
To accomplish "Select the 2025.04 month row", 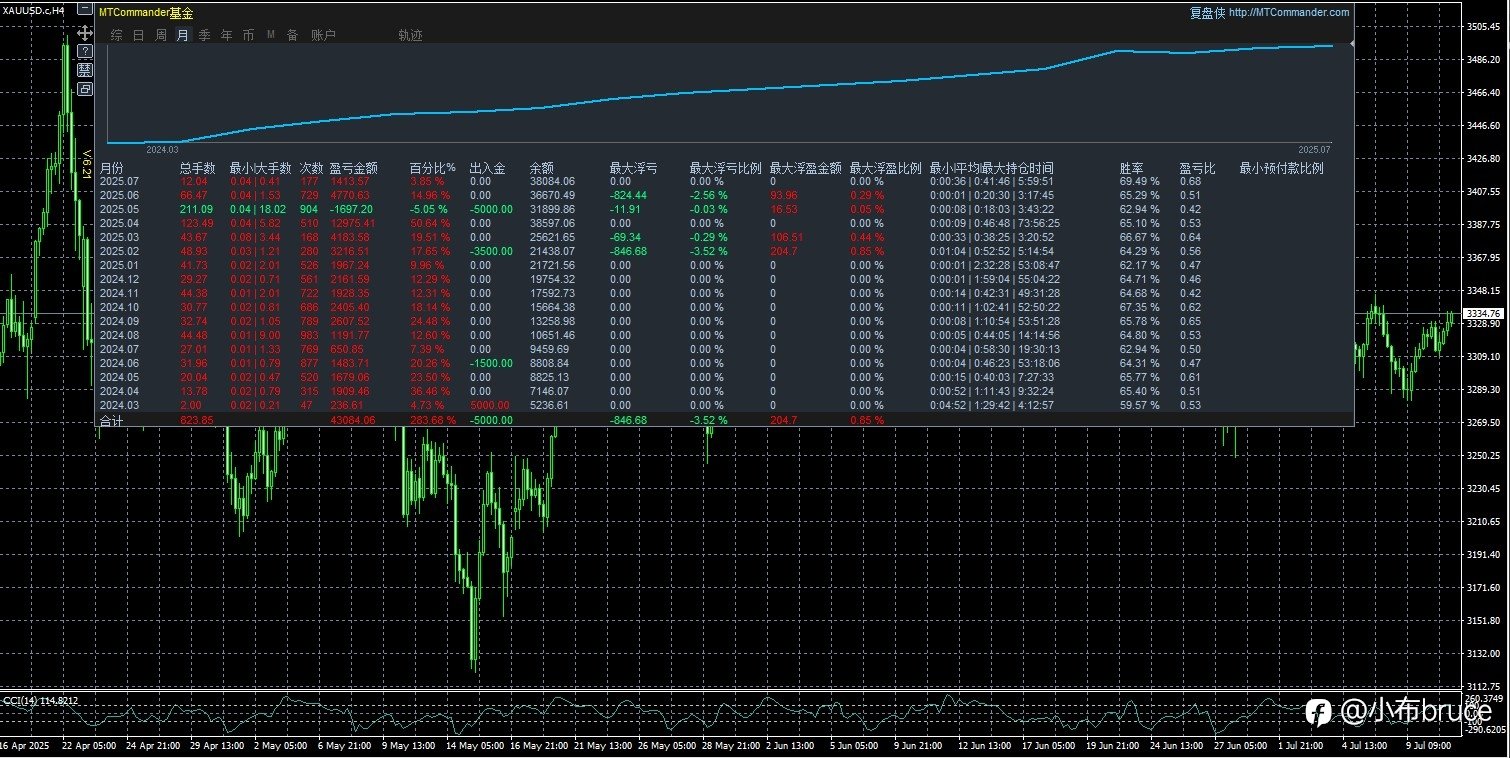I will [725, 223].
